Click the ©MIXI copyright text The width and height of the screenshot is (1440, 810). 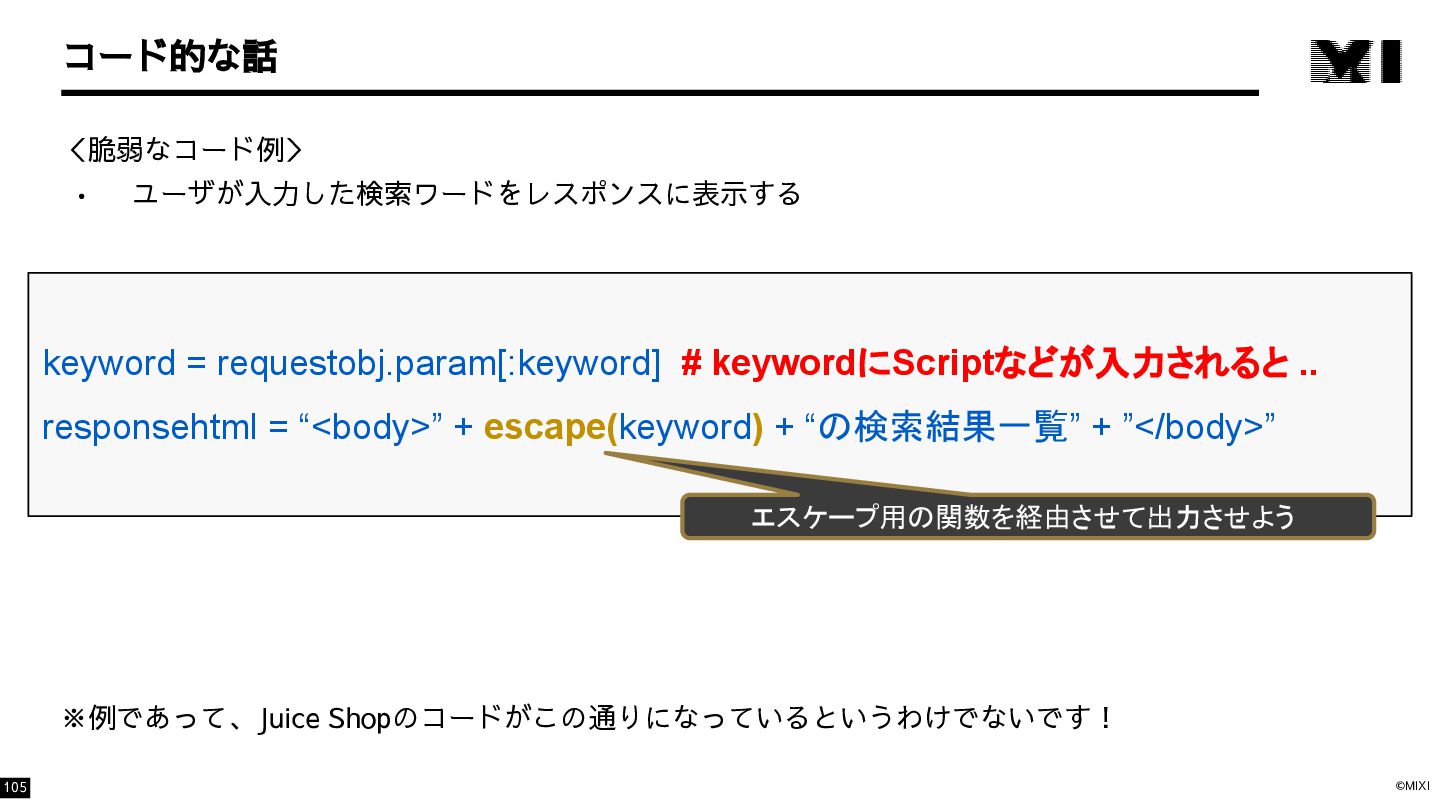[x=1412, y=786]
